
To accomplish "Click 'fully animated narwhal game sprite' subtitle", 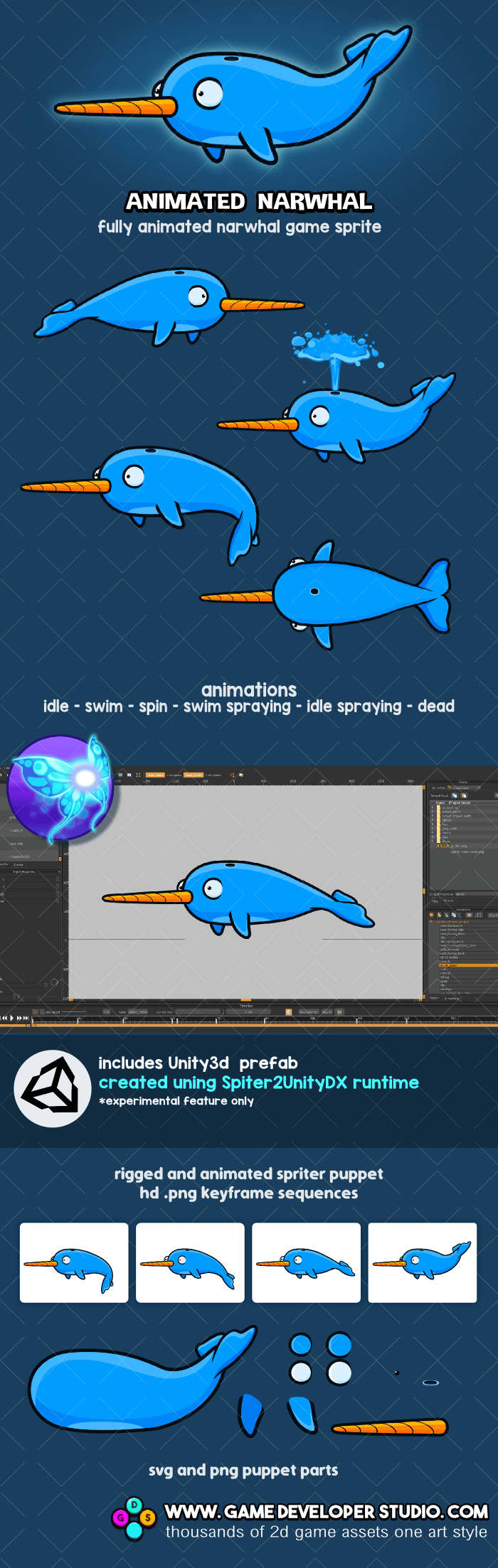I will [240, 227].
